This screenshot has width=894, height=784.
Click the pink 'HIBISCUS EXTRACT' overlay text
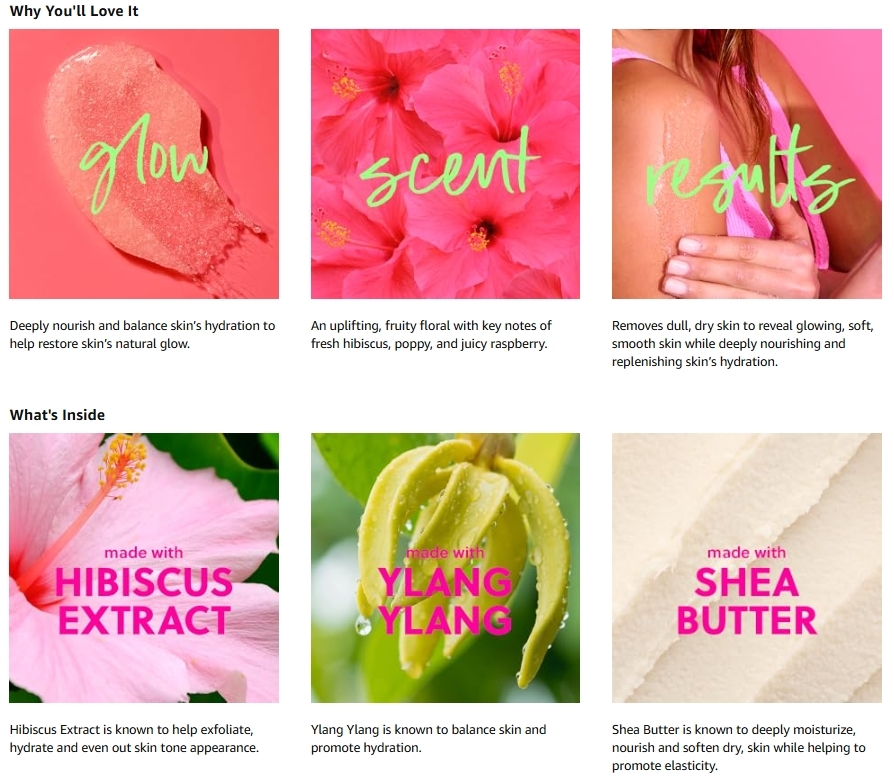(x=144, y=601)
